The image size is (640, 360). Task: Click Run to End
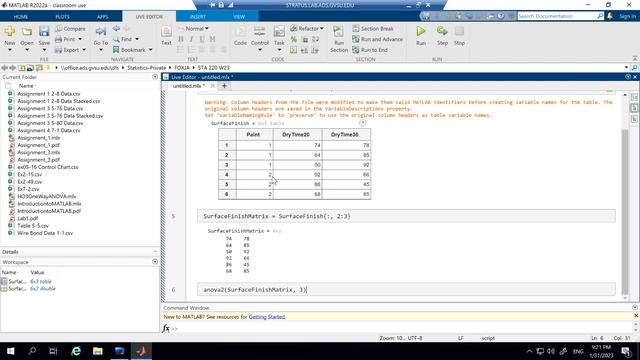tap(370, 50)
